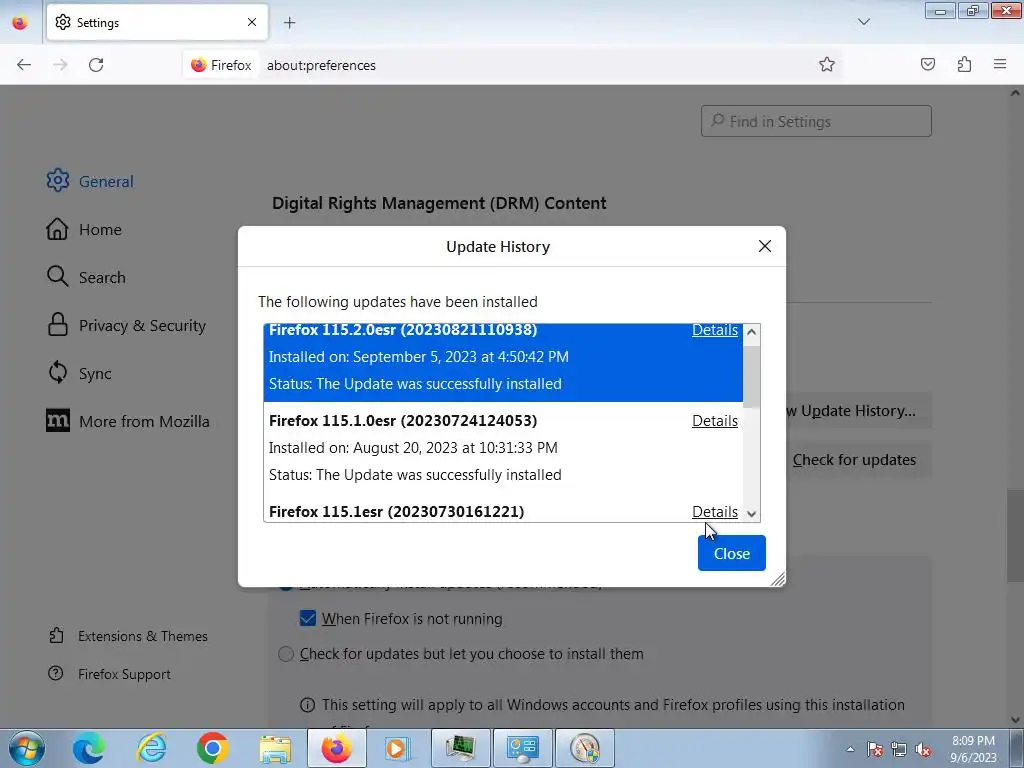Reload the current page
This screenshot has width=1024, height=768.
(96, 65)
